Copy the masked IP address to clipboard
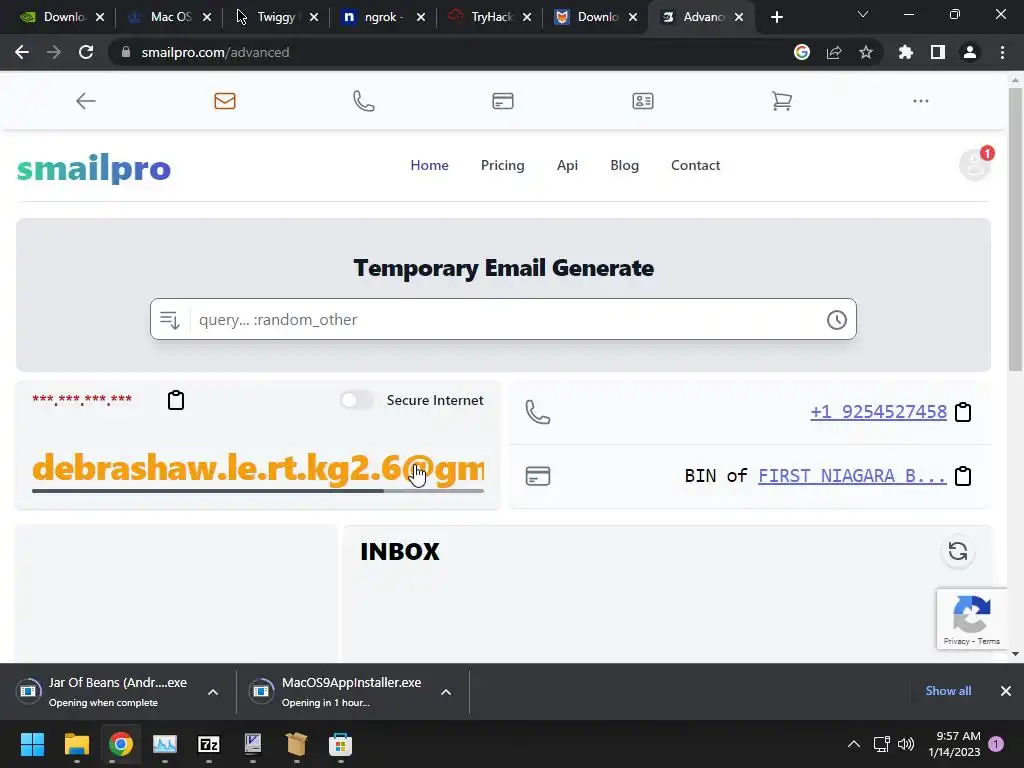The height and width of the screenshot is (768, 1024). pyautogui.click(x=176, y=400)
